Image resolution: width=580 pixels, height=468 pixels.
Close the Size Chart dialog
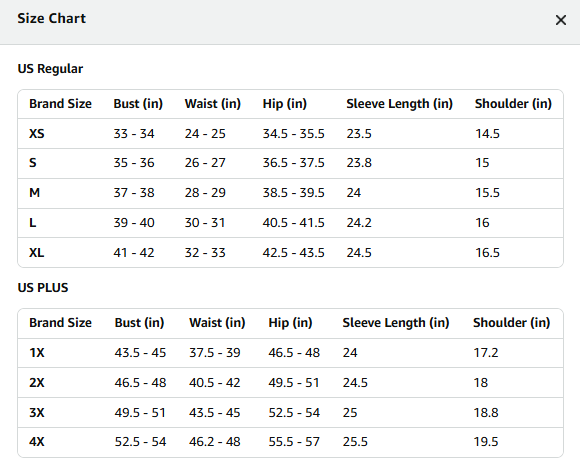(x=561, y=20)
